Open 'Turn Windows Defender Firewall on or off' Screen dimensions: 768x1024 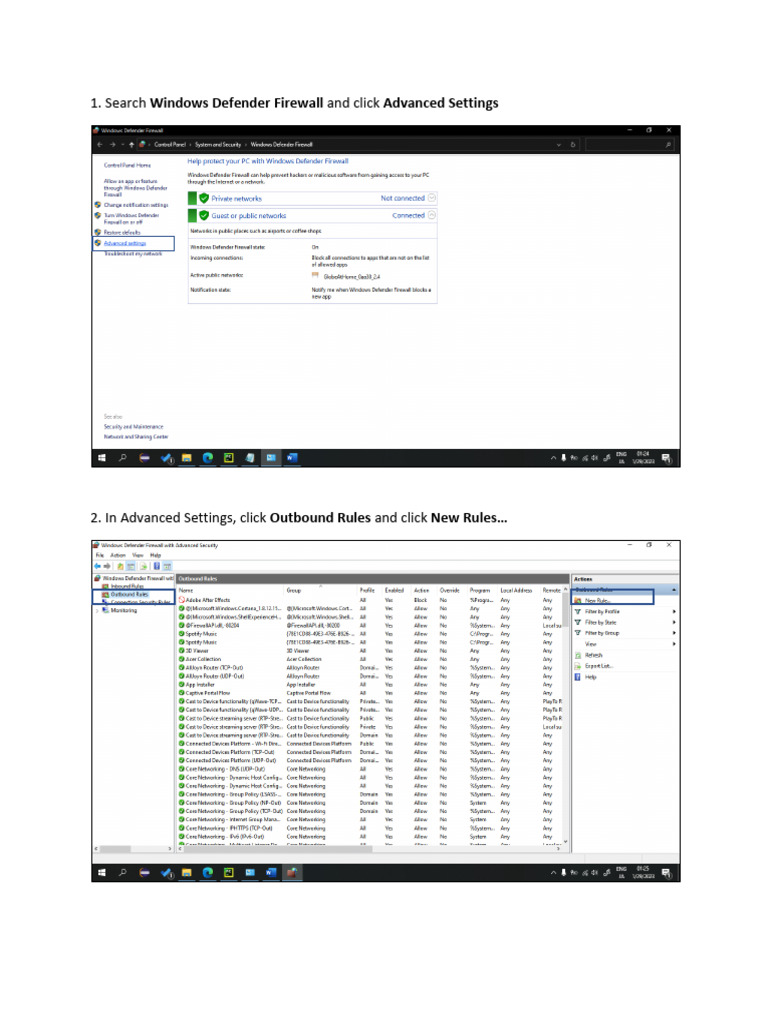tap(131, 219)
